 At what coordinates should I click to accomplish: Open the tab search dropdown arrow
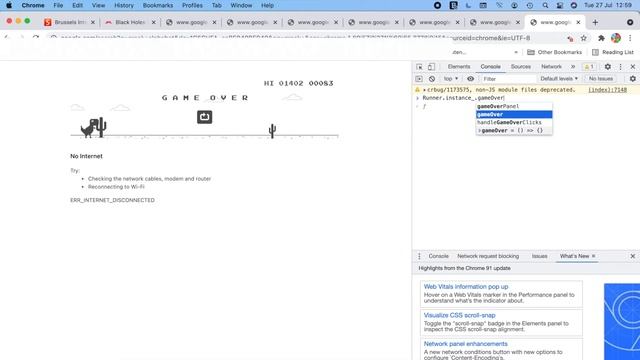point(630,22)
